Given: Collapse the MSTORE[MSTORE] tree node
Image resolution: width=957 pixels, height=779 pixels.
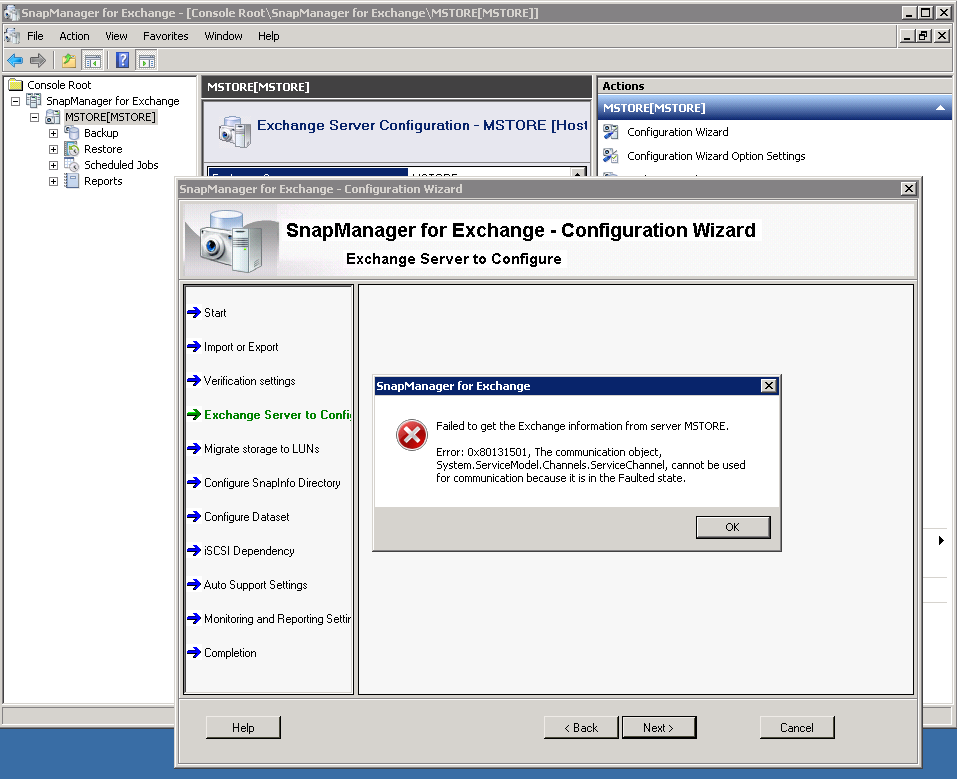Looking at the screenshot, I should (35, 117).
